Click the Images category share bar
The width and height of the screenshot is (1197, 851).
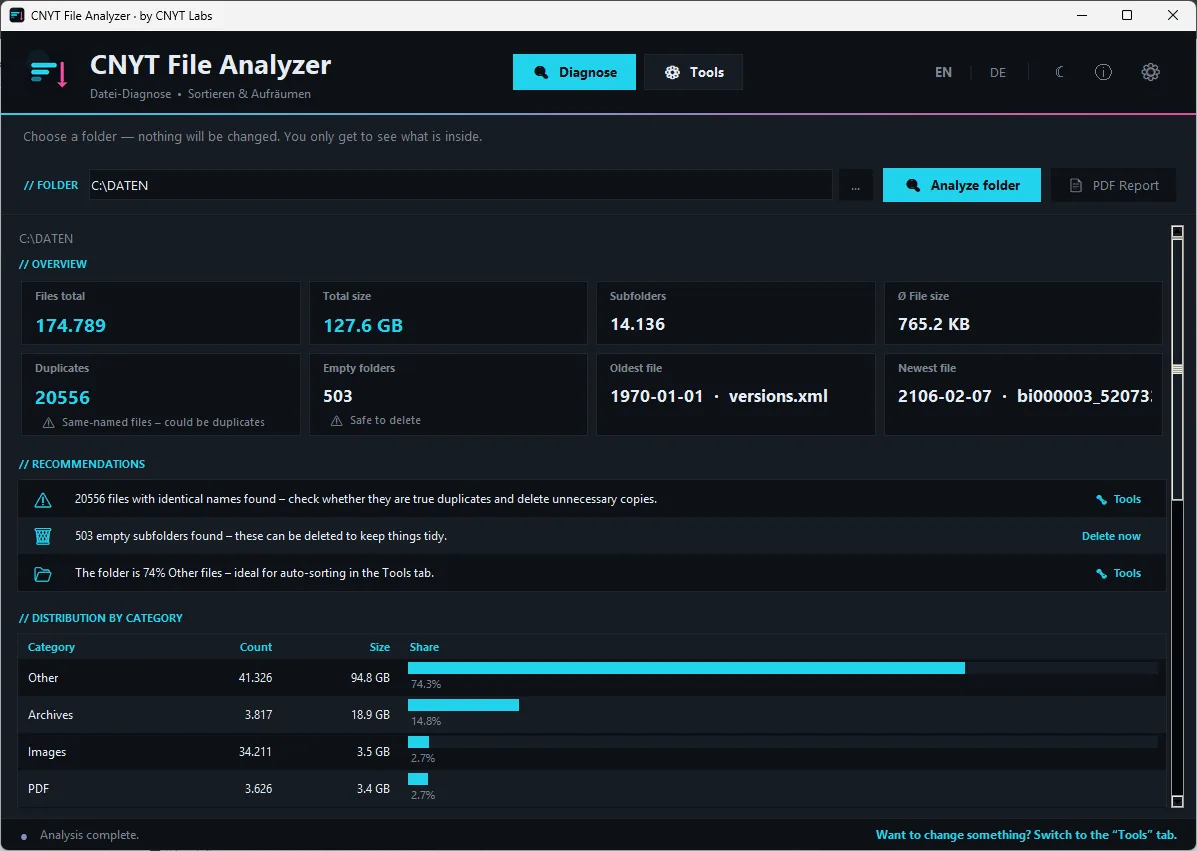[x=418, y=743]
